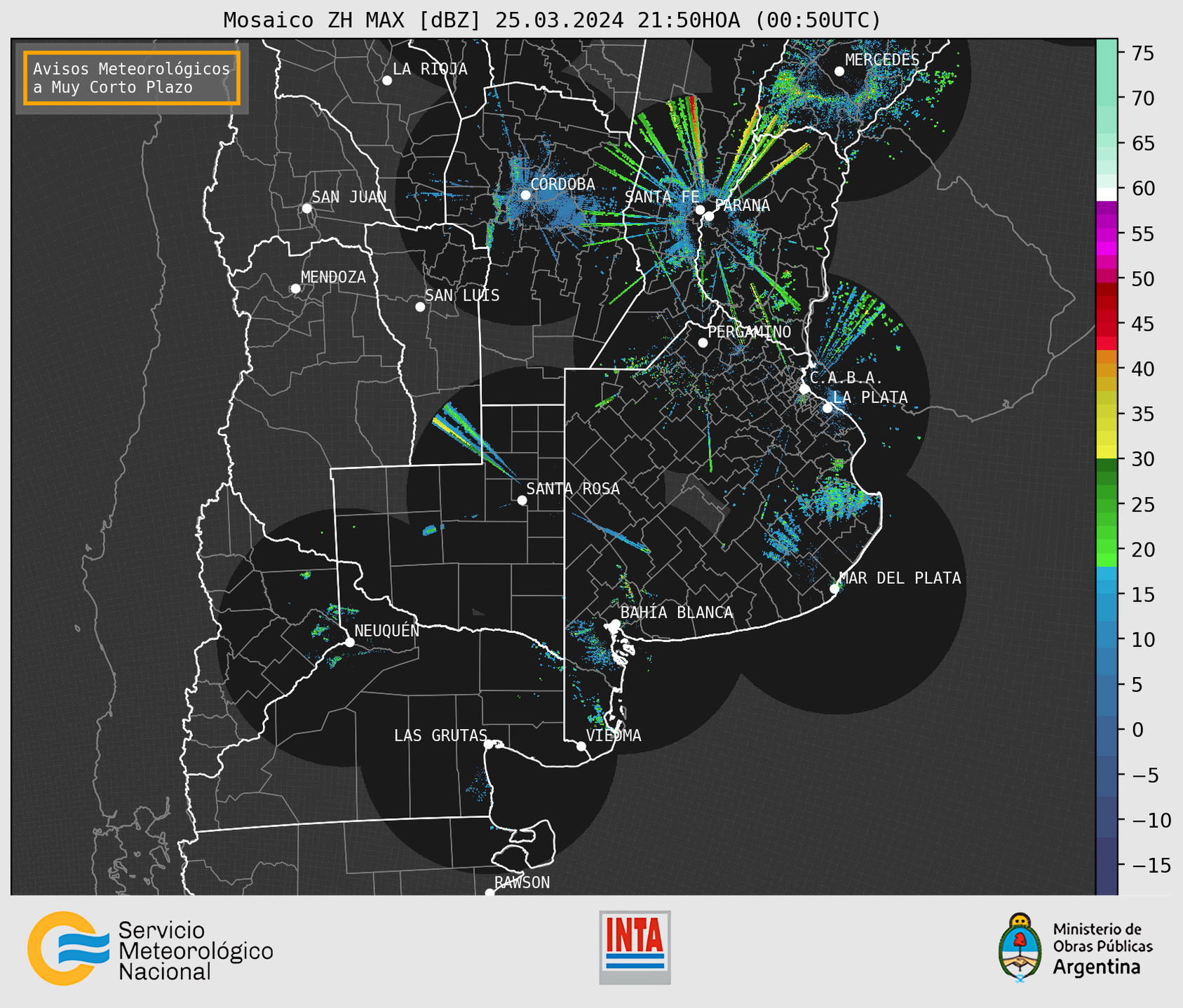Click the San Juan city marker dot
The width and height of the screenshot is (1183, 1008).
point(306,208)
